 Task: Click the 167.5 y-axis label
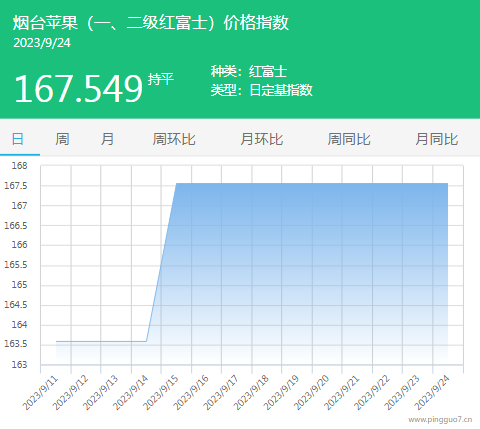click(16, 186)
